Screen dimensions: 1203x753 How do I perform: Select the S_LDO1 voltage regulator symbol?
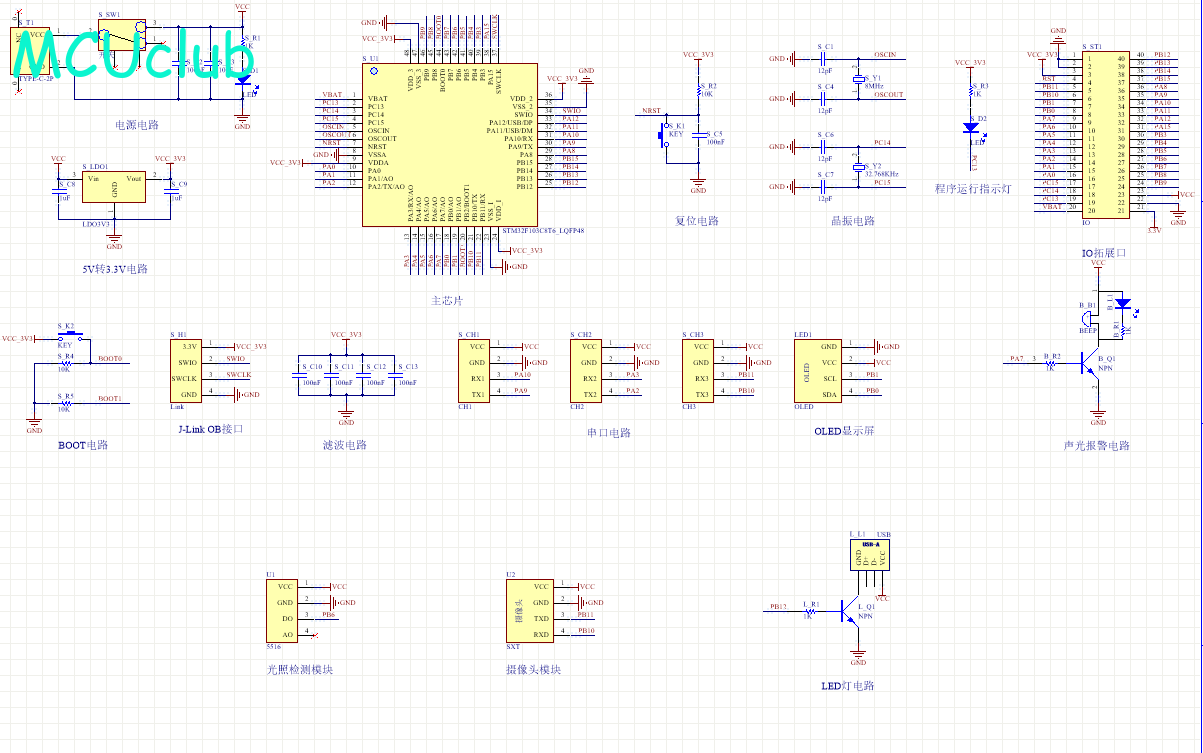[x=114, y=189]
